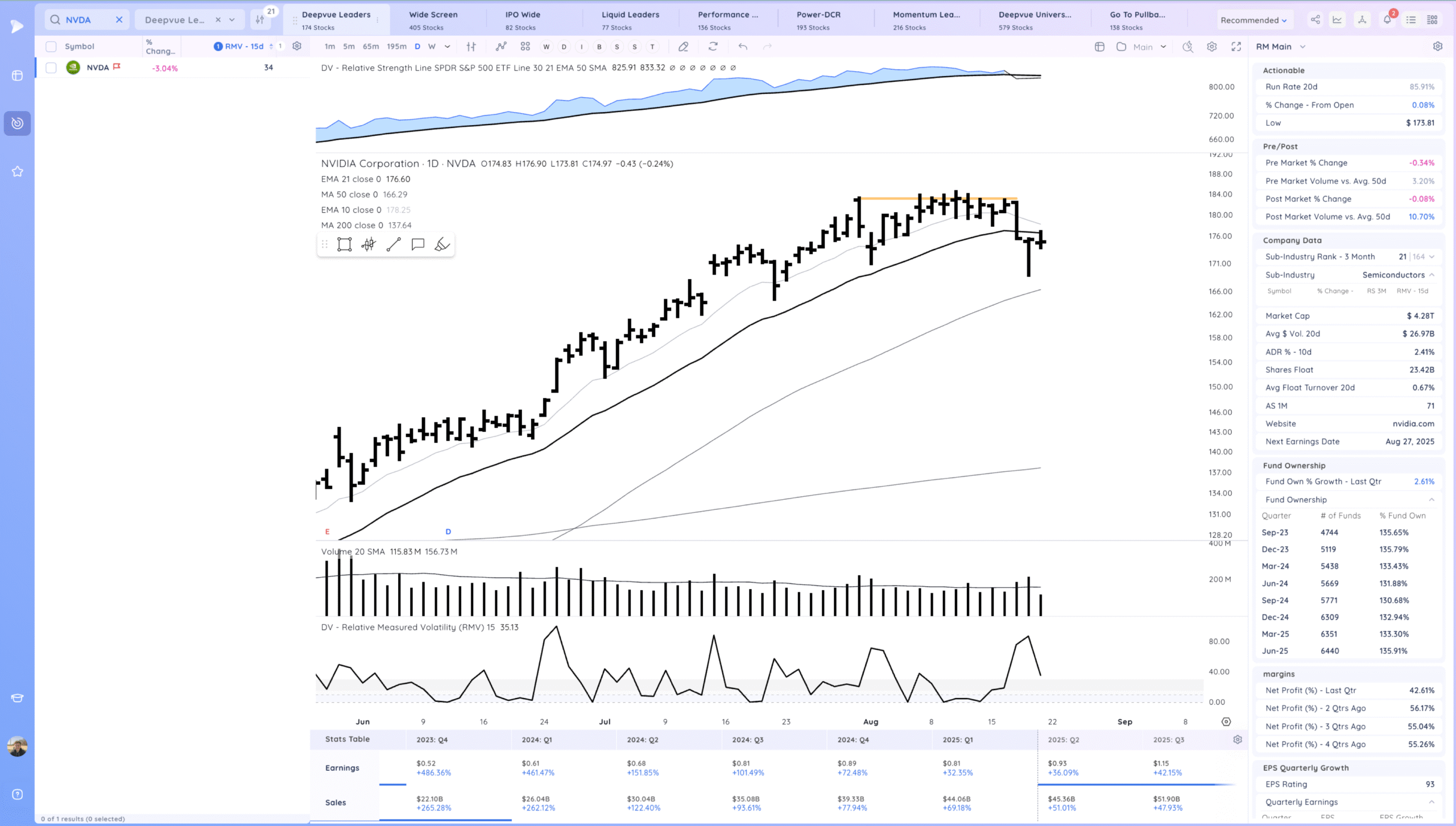Open Stats Table settings gear

[x=1238, y=740]
